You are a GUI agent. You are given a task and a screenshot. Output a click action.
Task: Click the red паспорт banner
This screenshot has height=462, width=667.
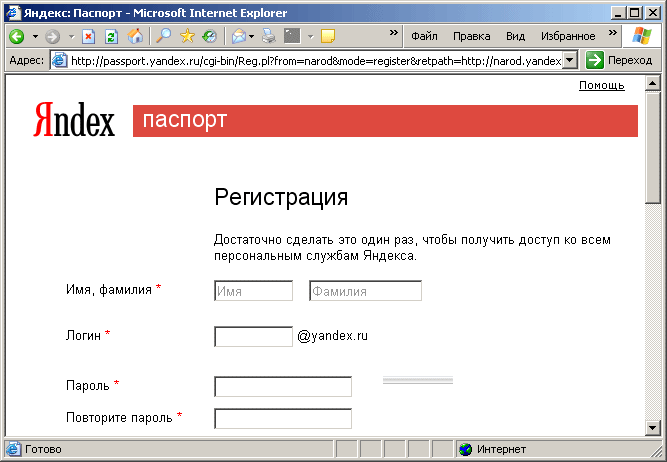[385, 121]
